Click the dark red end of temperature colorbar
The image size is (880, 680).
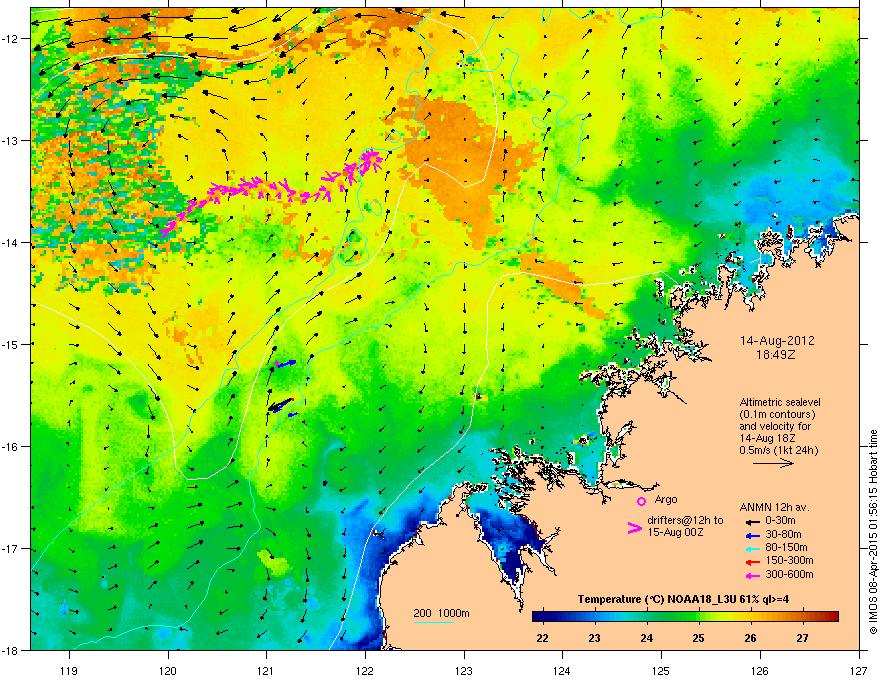pyautogui.click(x=833, y=617)
